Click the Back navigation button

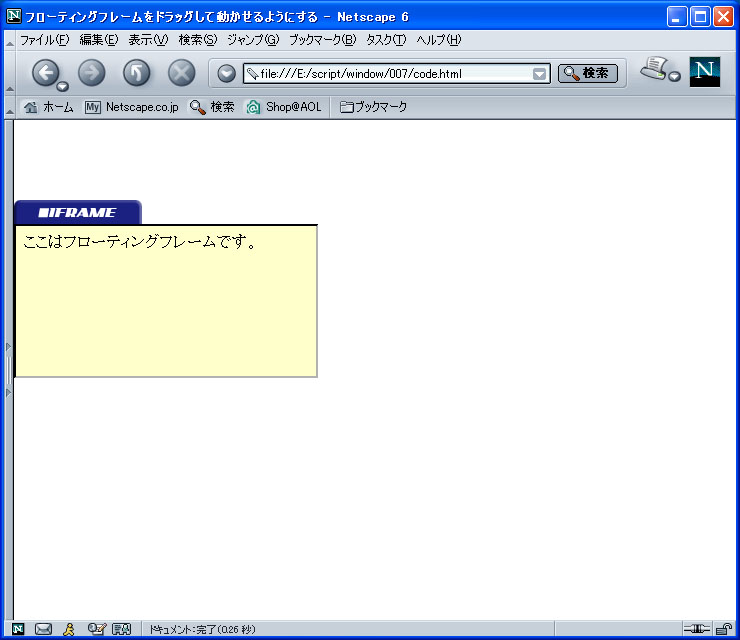point(46,73)
